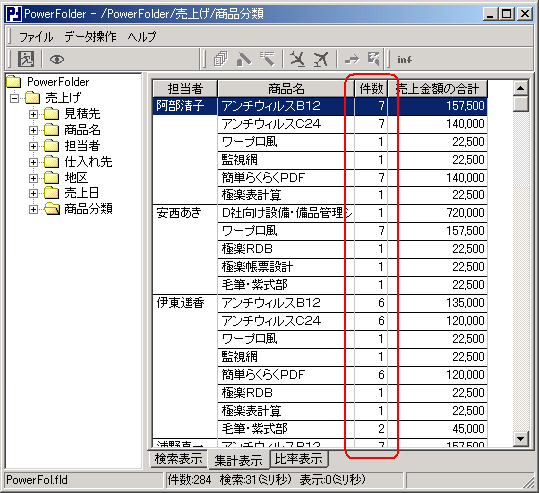This screenshot has width=539, height=493.
Task: Click the 売上金額の合計 column header
Action: click(x=438, y=89)
